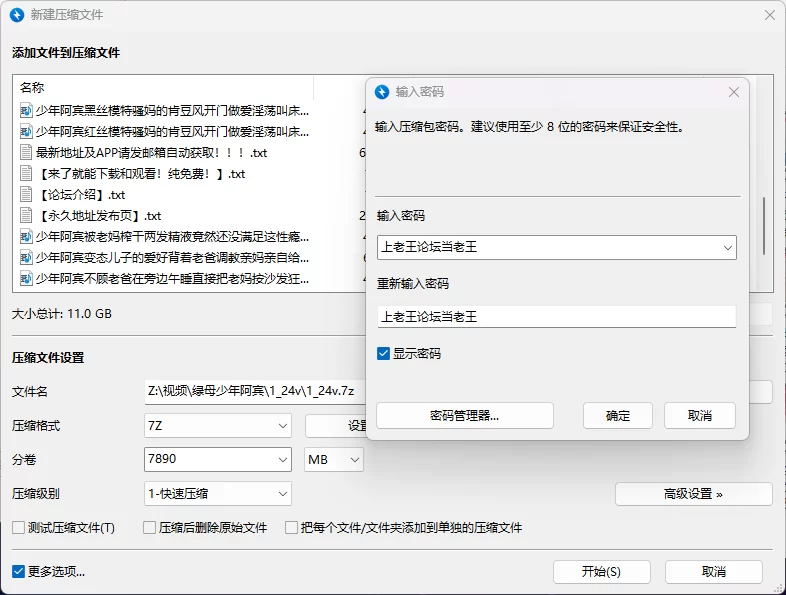The height and width of the screenshot is (595, 786).
Task: Click the 重新输入密码 text field
Action: coord(556,317)
